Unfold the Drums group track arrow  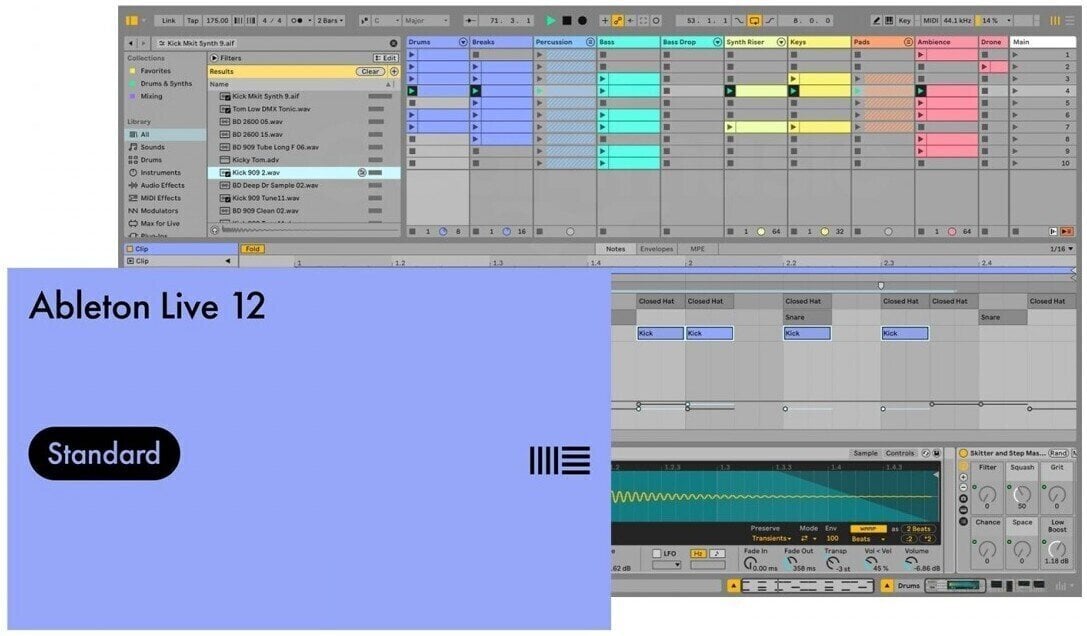[463, 42]
